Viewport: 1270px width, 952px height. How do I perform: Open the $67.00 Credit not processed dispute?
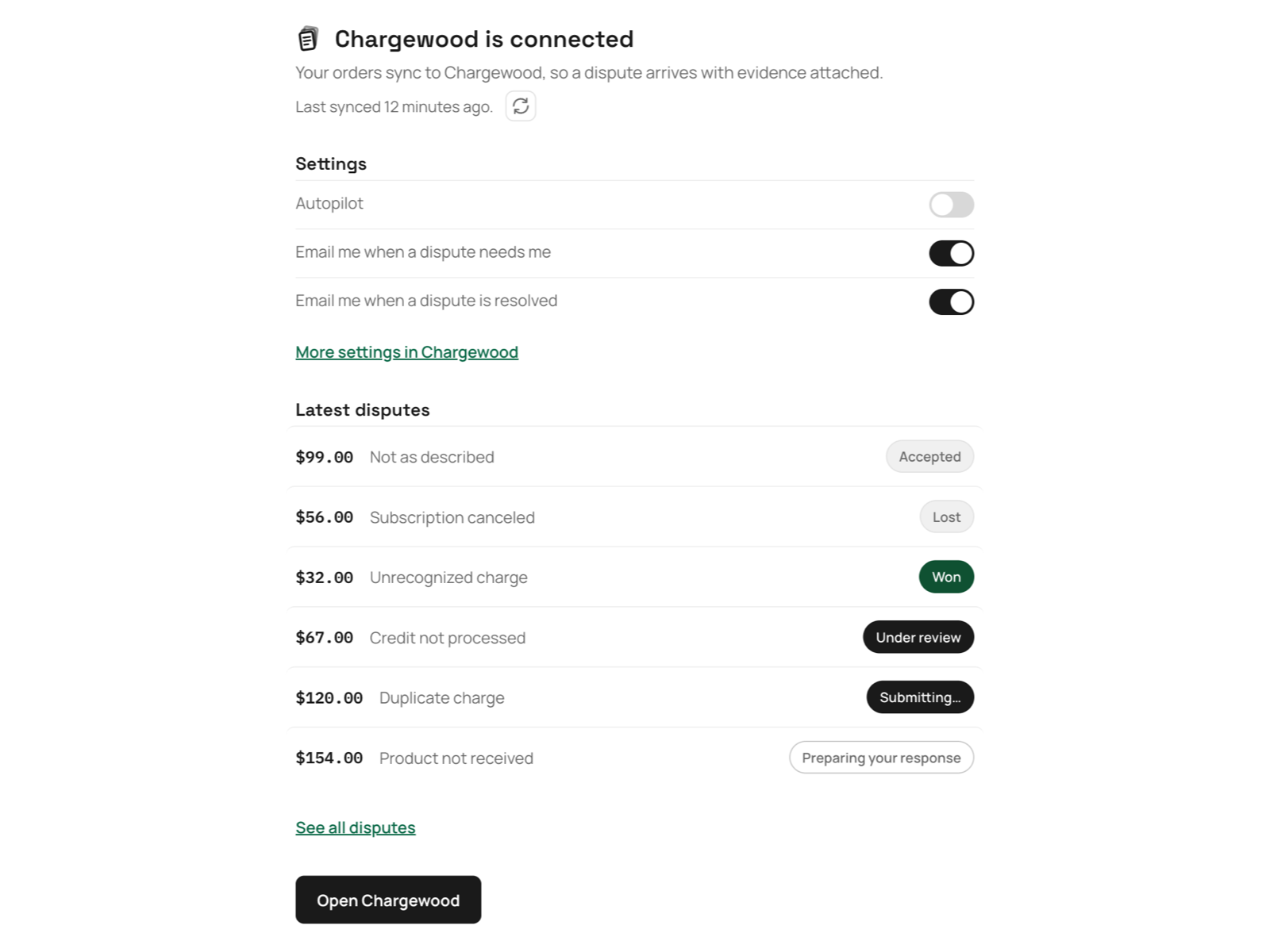(635, 638)
